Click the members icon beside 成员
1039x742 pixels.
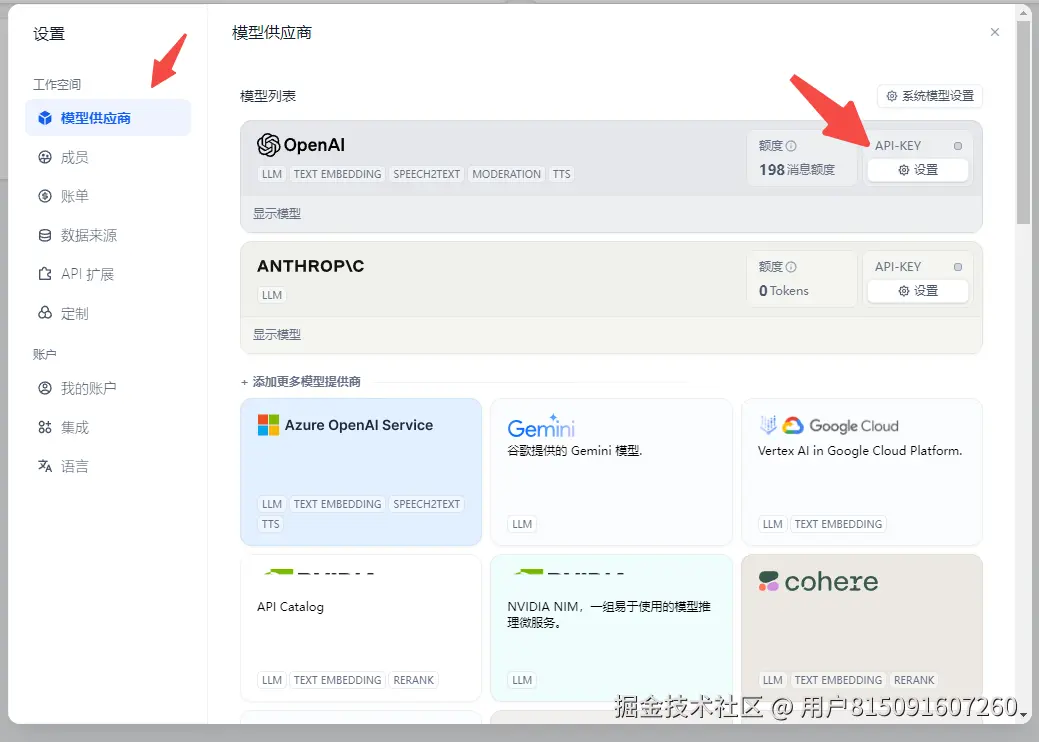(x=45, y=157)
